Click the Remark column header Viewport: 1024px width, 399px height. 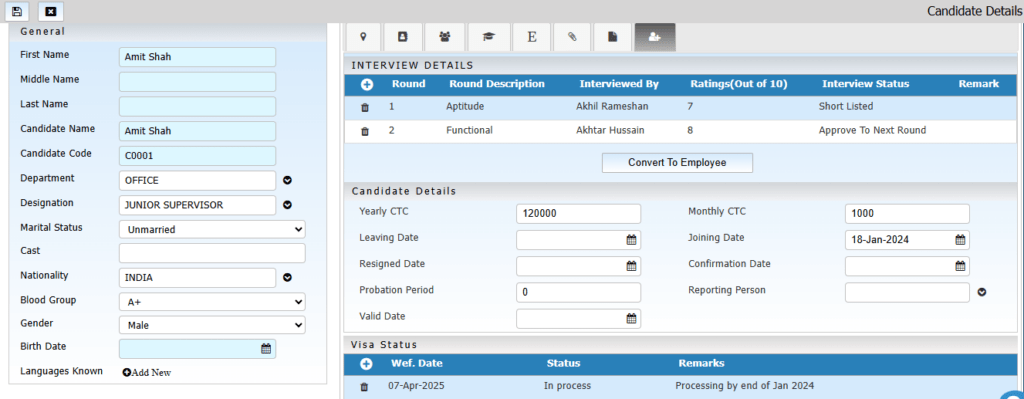pos(978,84)
